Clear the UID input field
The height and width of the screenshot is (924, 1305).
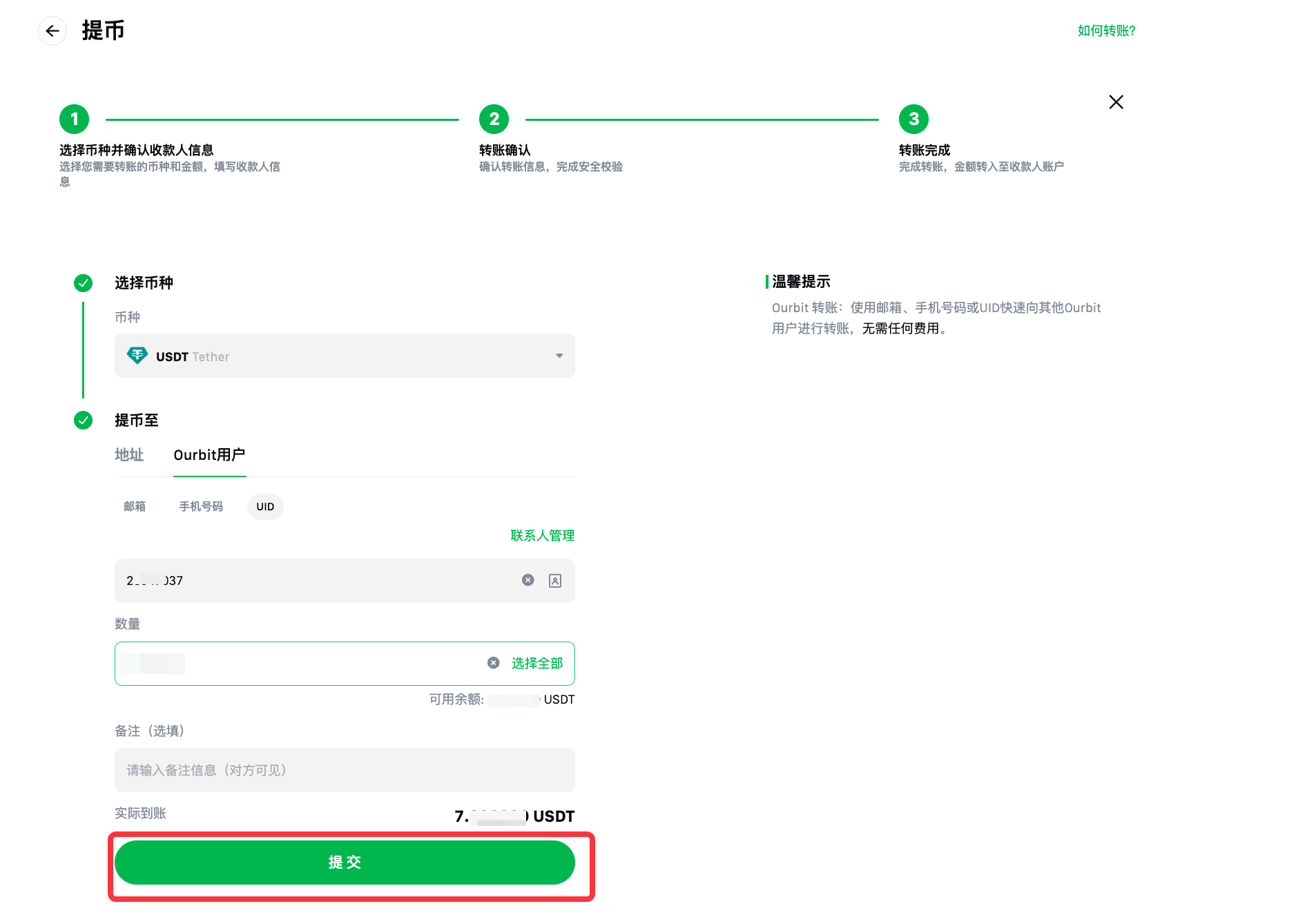(x=528, y=580)
